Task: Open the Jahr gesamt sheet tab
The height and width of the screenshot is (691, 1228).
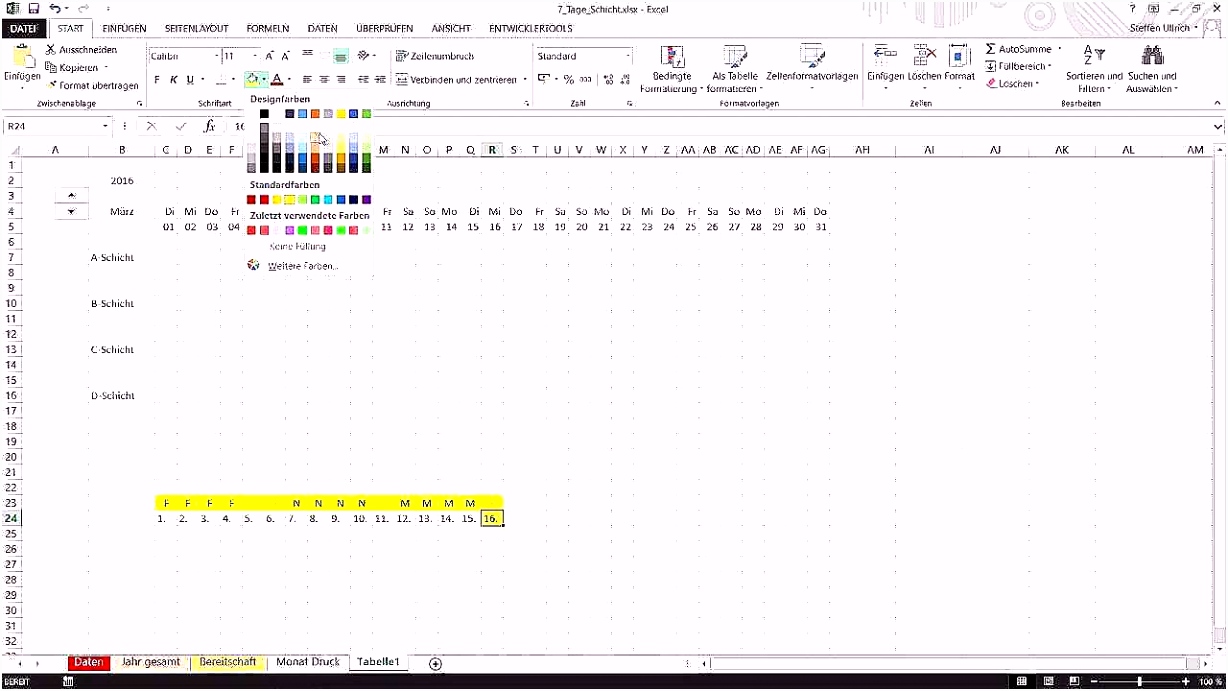Action: pyautogui.click(x=150, y=662)
